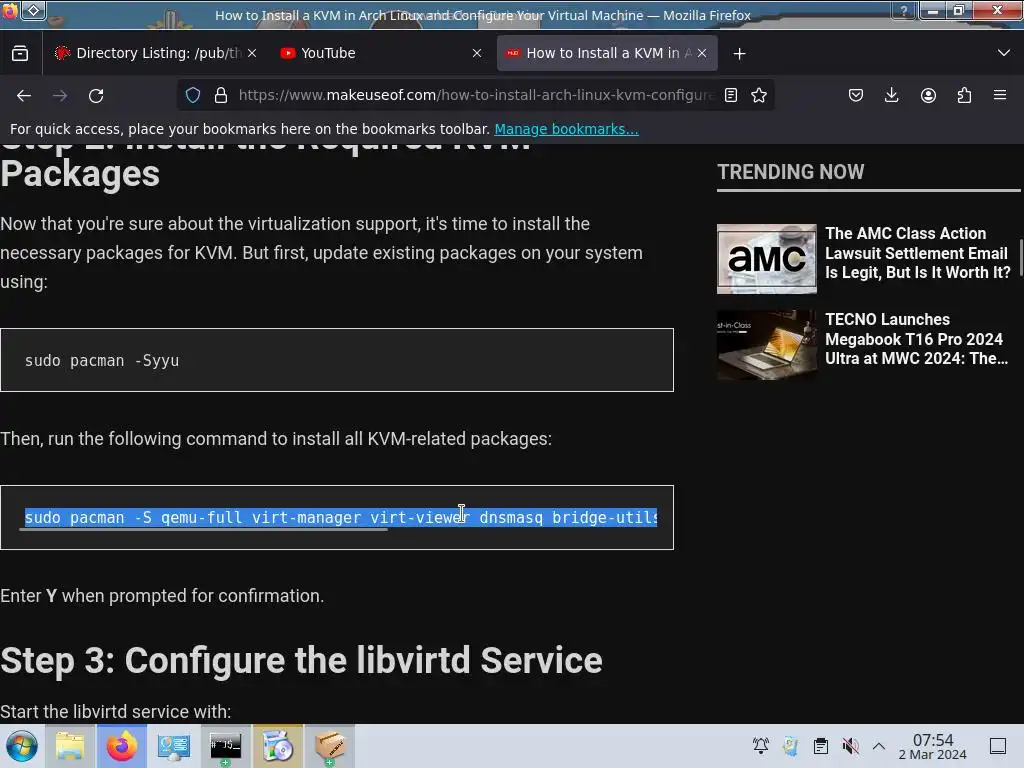Toggle reader view in the address bar
The height and width of the screenshot is (768, 1024).
(731, 95)
